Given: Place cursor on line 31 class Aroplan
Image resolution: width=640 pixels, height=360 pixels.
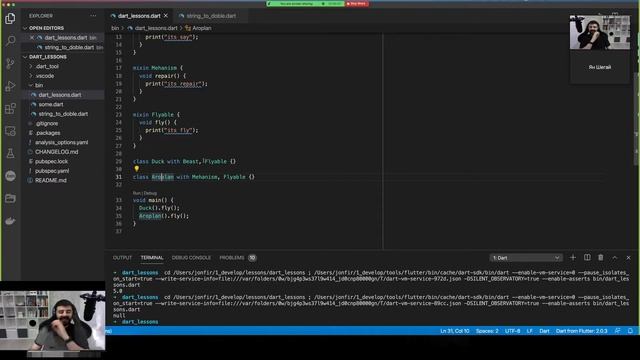Looking at the screenshot, I should tap(193, 177).
